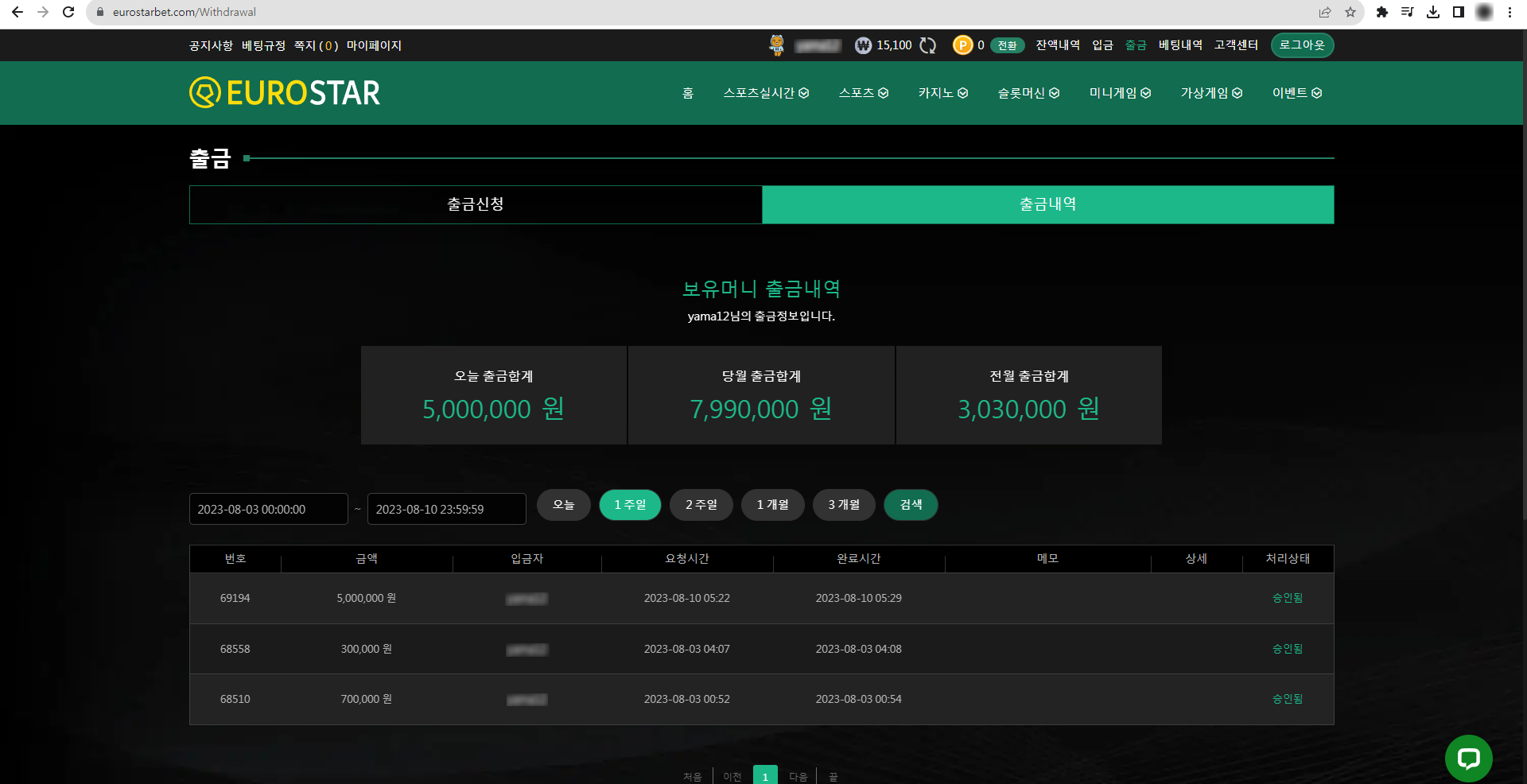Click the 전환 point conversion button

tap(1007, 45)
